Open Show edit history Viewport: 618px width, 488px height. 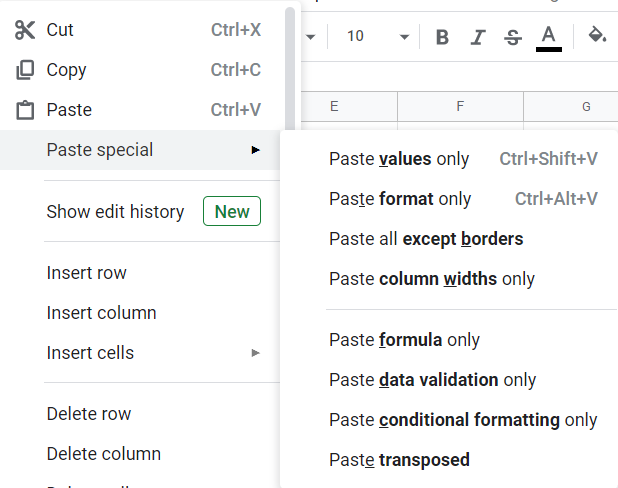(x=115, y=212)
